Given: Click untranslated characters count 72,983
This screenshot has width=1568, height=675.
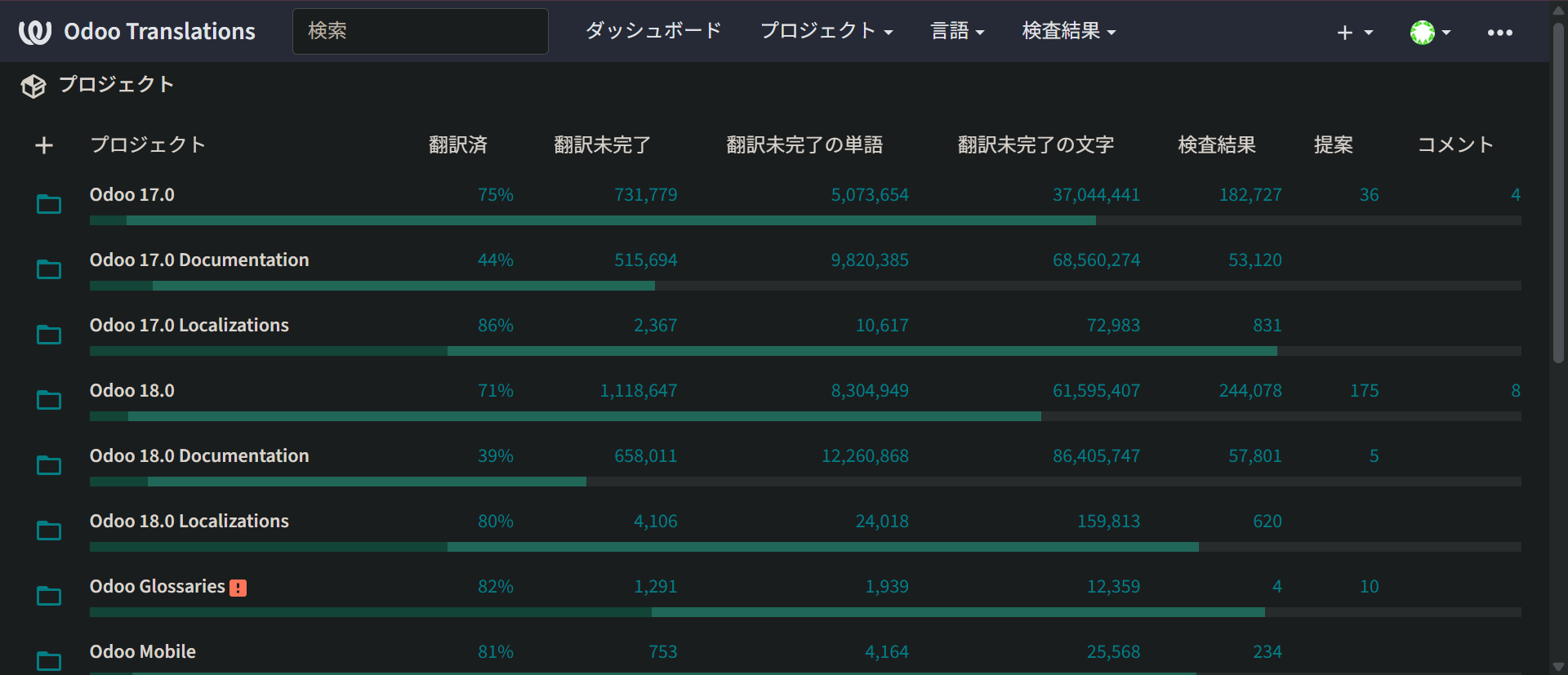Looking at the screenshot, I should point(1113,326).
